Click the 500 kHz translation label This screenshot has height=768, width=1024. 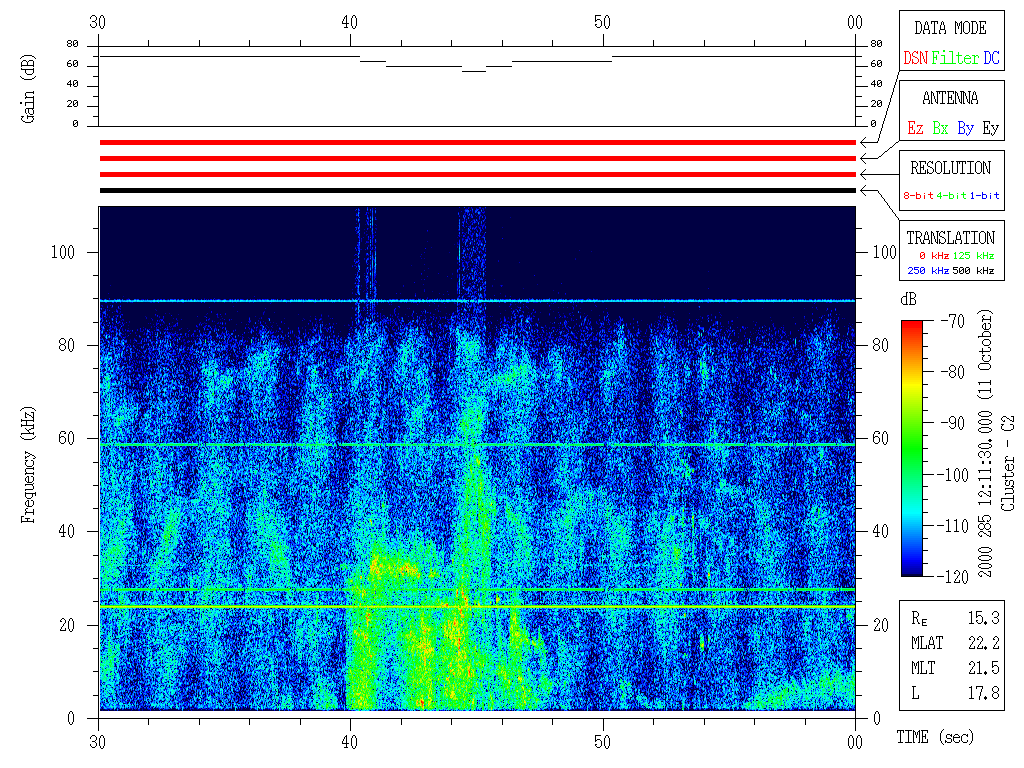(x=974, y=271)
